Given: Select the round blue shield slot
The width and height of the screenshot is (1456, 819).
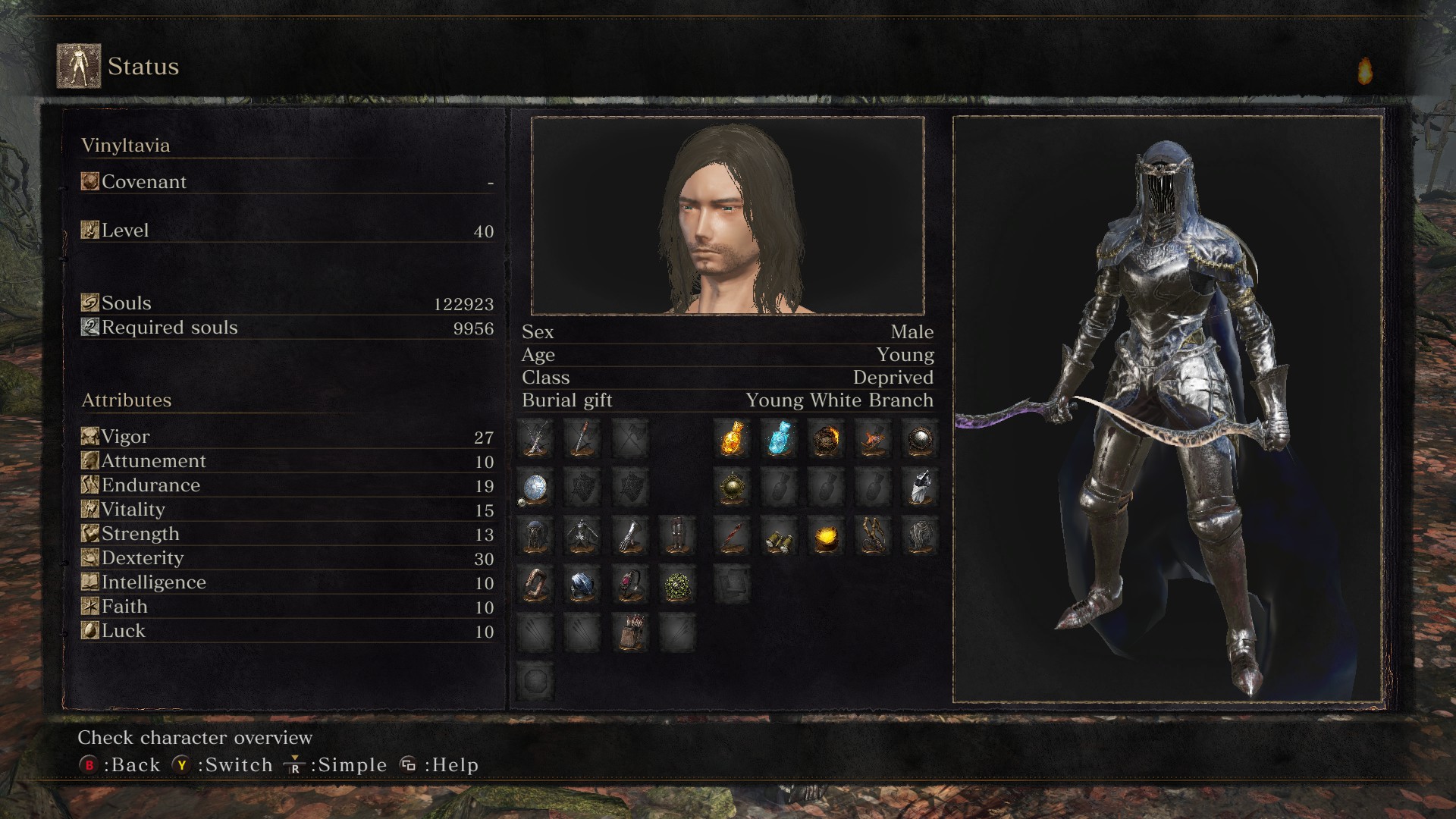Looking at the screenshot, I should click(535, 487).
